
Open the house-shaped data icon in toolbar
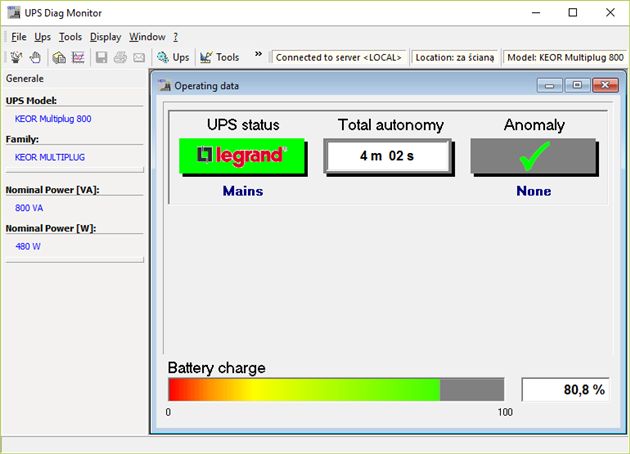click(59, 57)
